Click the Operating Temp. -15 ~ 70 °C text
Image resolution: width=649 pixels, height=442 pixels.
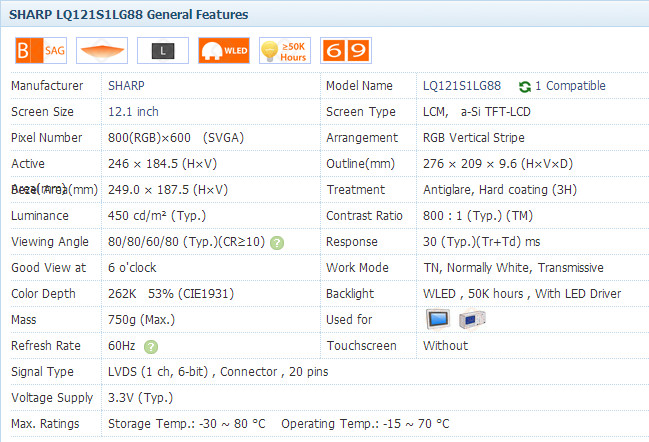(365, 424)
